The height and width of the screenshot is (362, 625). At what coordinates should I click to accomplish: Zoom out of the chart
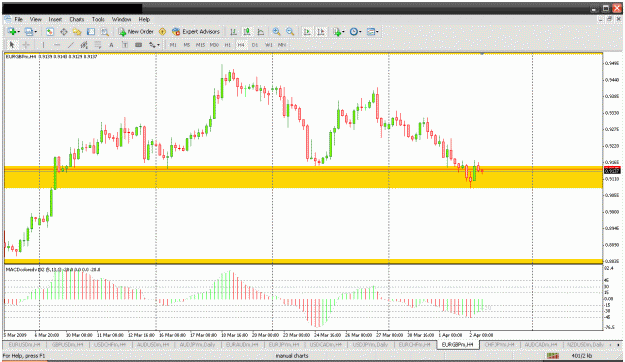click(x=290, y=31)
